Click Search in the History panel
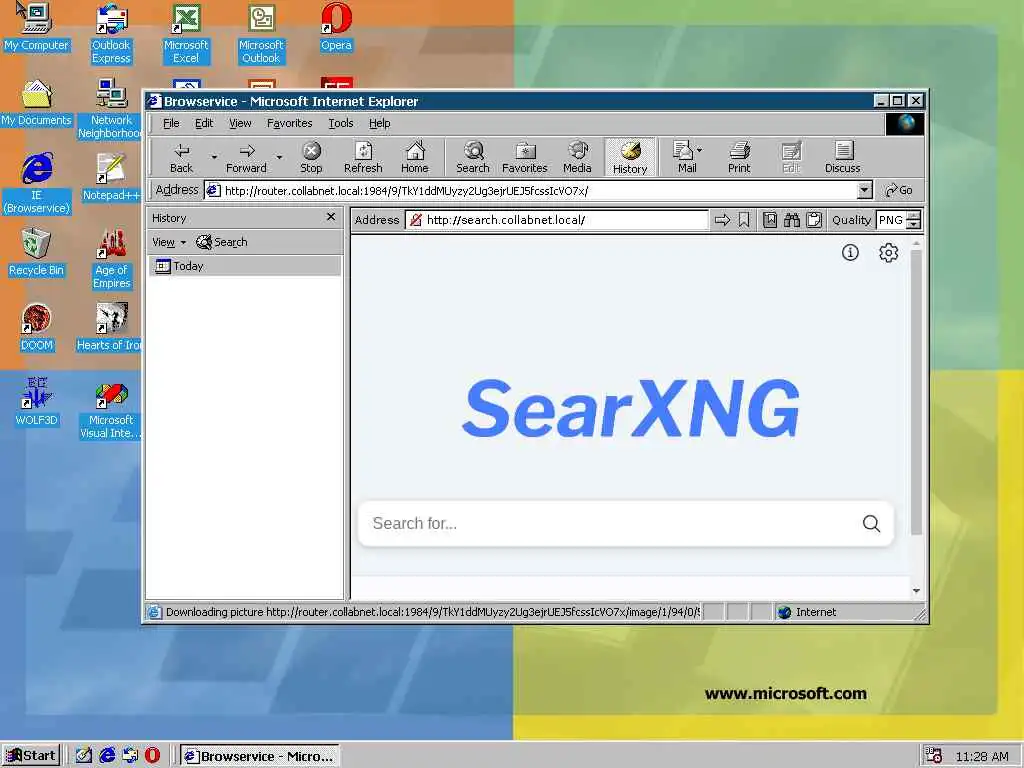1024x768 pixels. pyautogui.click(x=222, y=242)
